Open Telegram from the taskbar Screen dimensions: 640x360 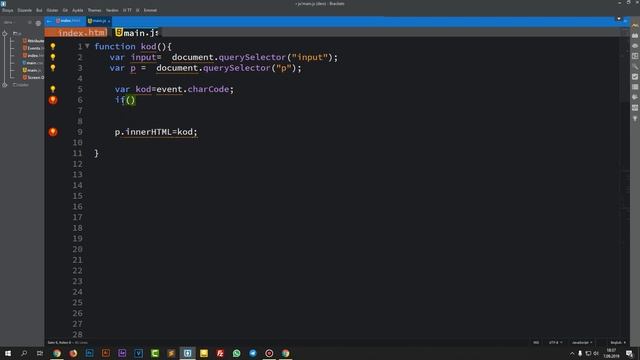click(x=253, y=353)
